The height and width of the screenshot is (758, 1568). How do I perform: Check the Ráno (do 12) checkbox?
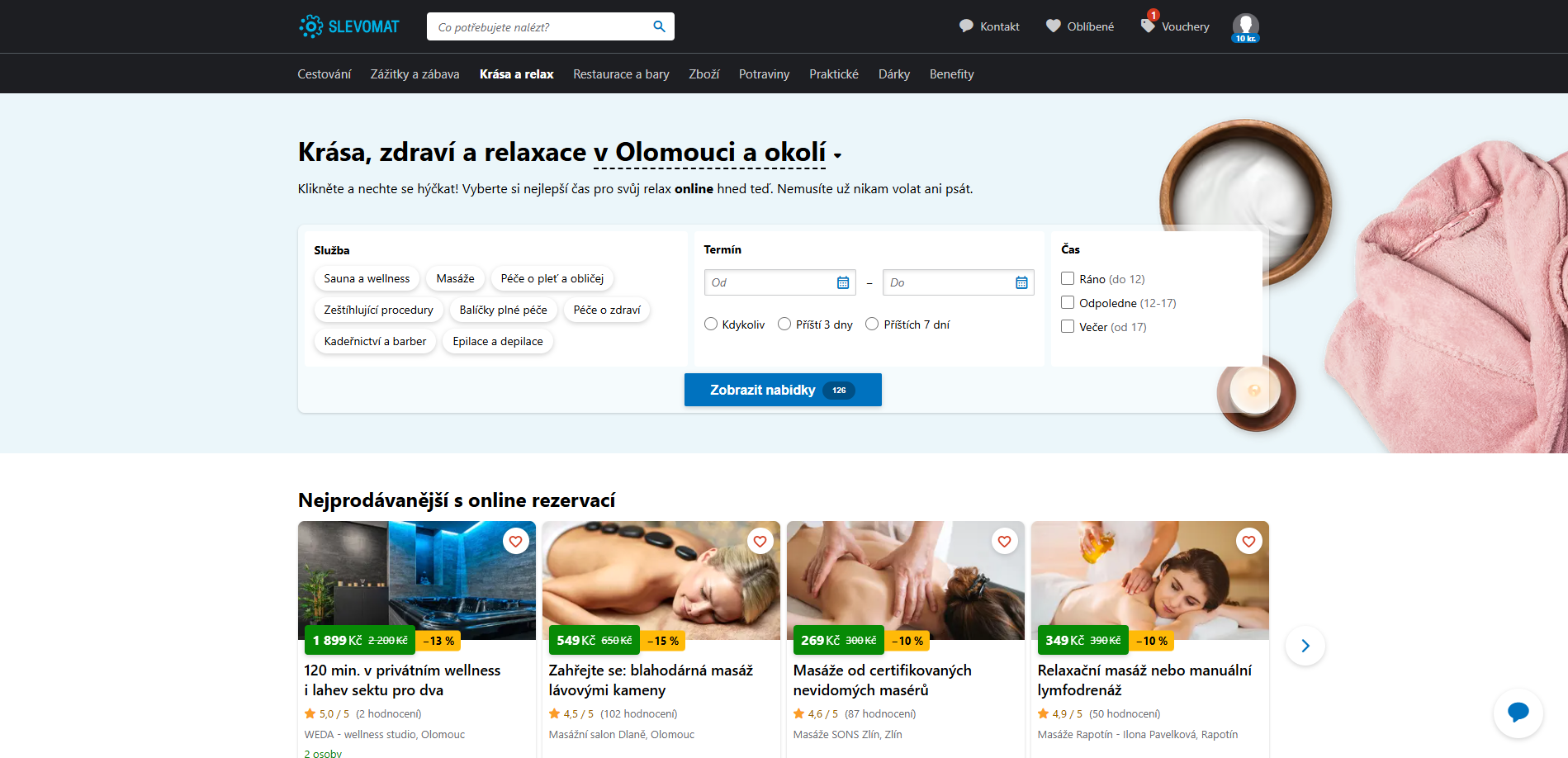coord(1068,279)
